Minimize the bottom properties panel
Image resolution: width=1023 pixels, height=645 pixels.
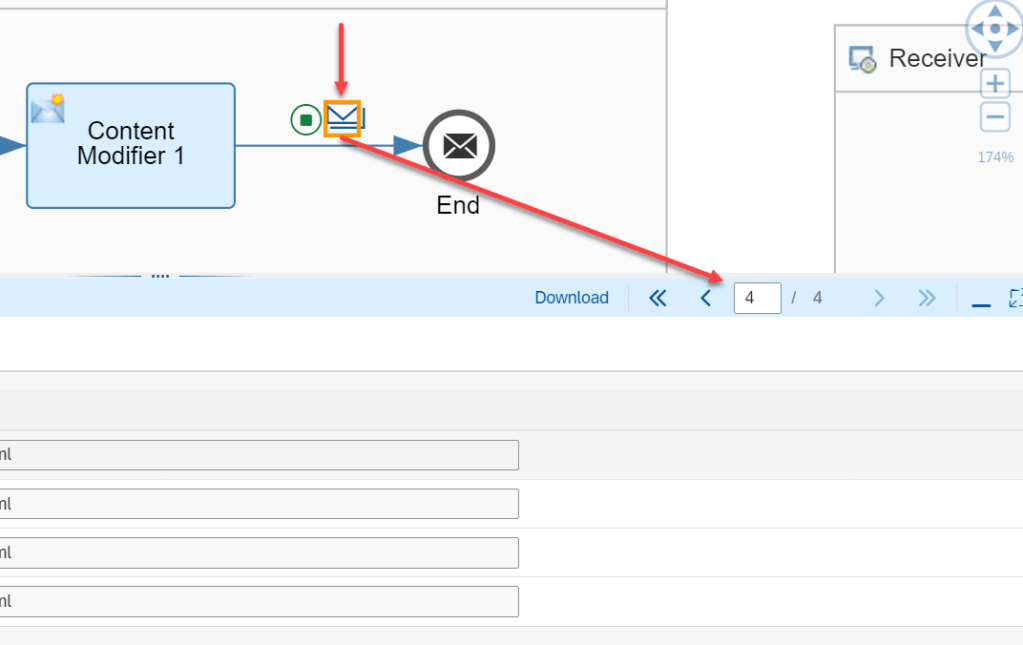point(981,298)
